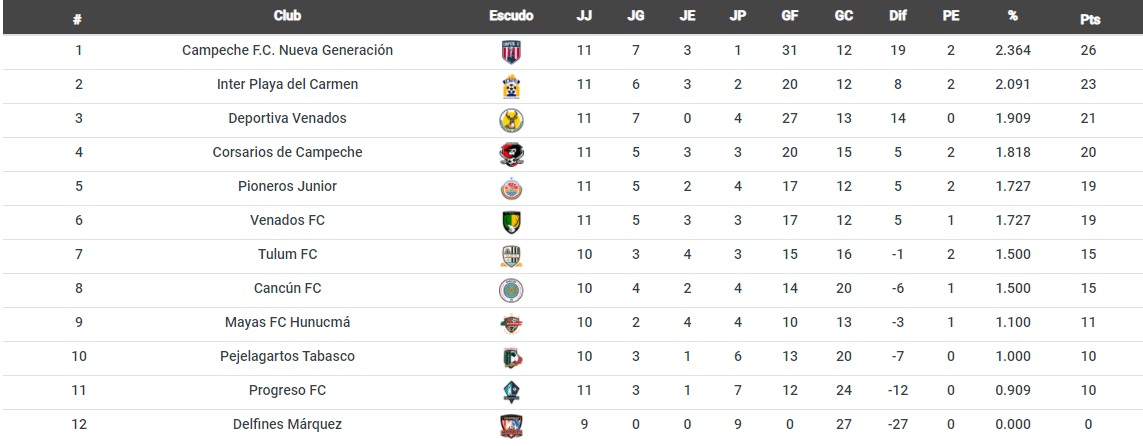The width and height of the screenshot is (1143, 446).
Task: Select the Deportiva Venados shield icon
Action: [511, 120]
